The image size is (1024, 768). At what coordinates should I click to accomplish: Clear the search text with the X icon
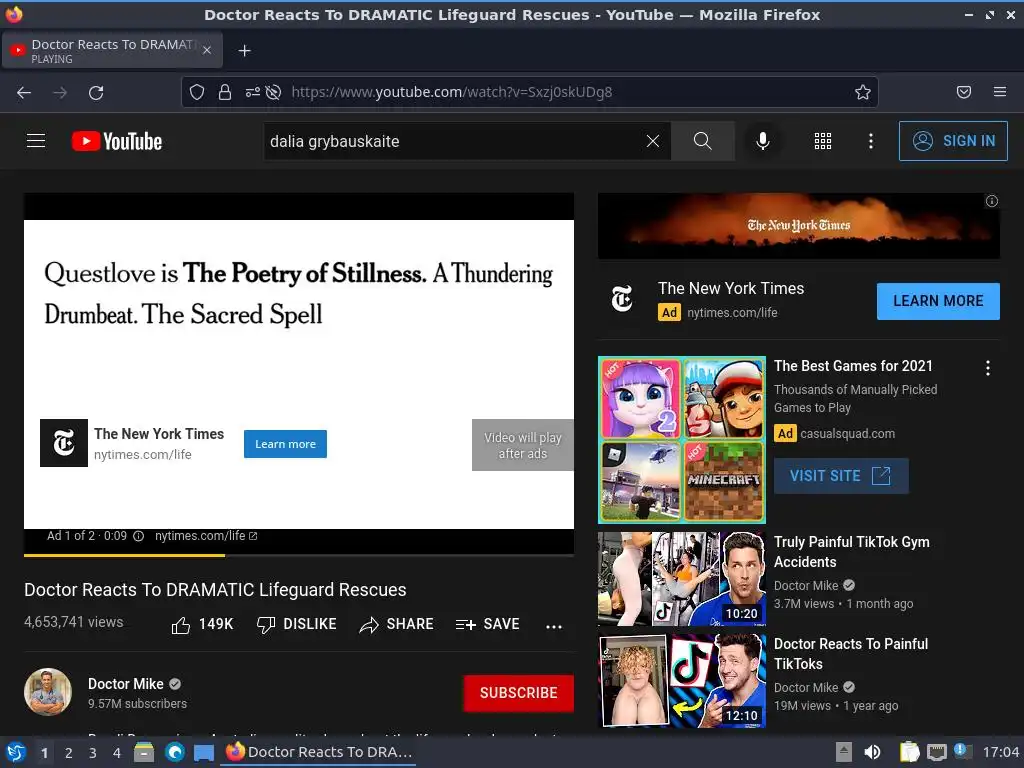click(652, 141)
